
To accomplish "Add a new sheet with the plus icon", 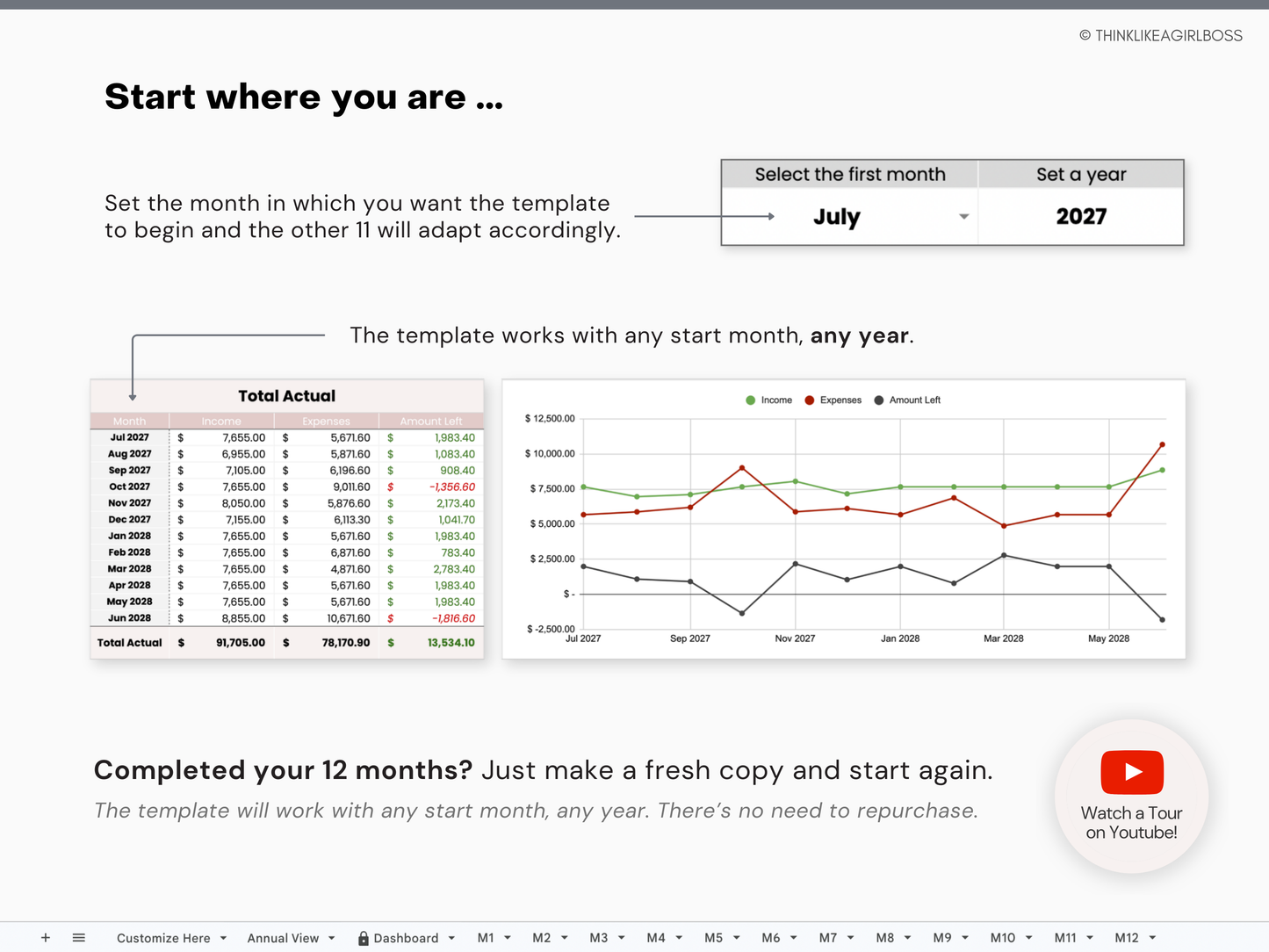I will pos(46,937).
